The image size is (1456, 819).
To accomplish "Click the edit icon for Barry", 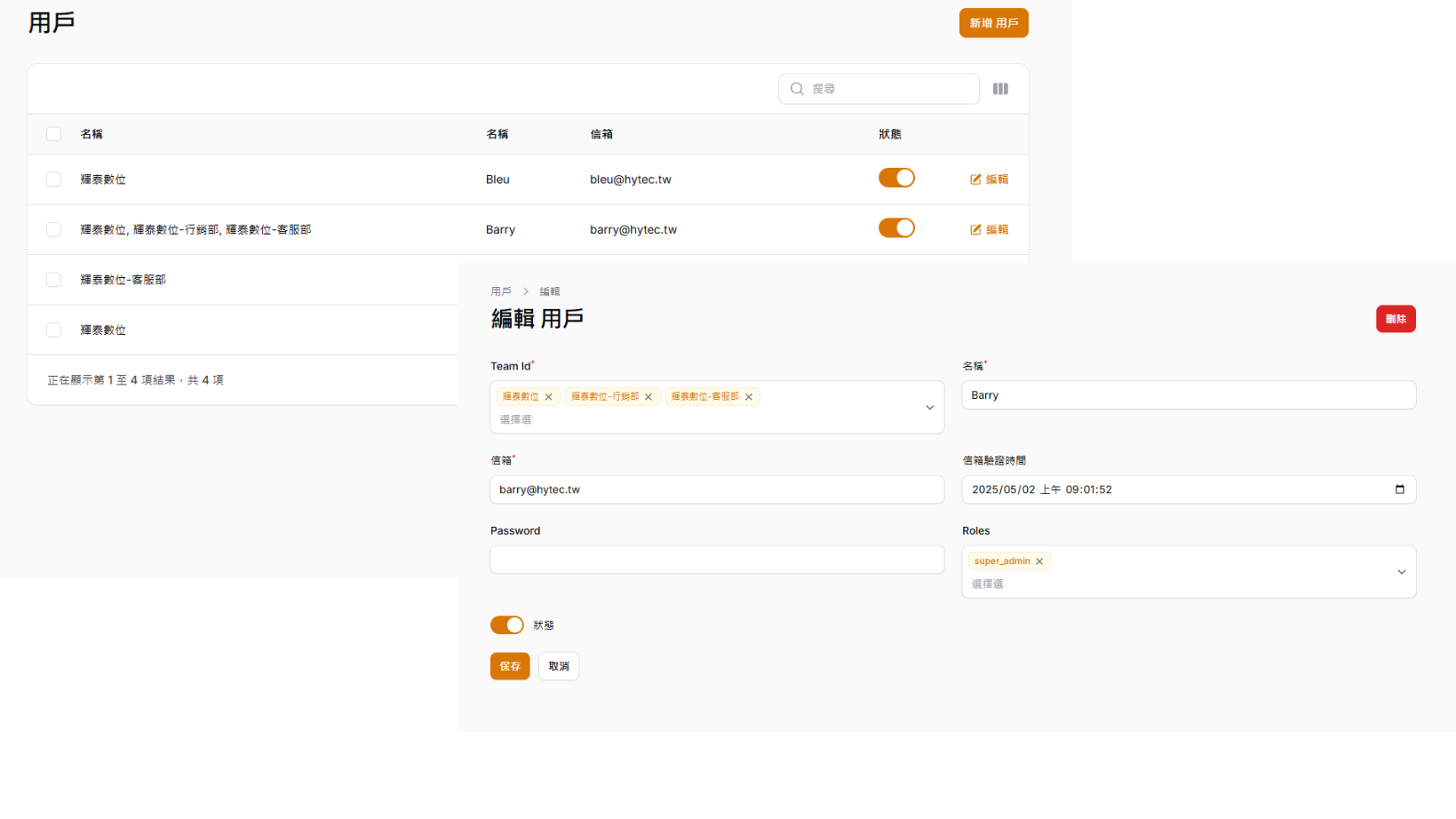I will point(975,229).
